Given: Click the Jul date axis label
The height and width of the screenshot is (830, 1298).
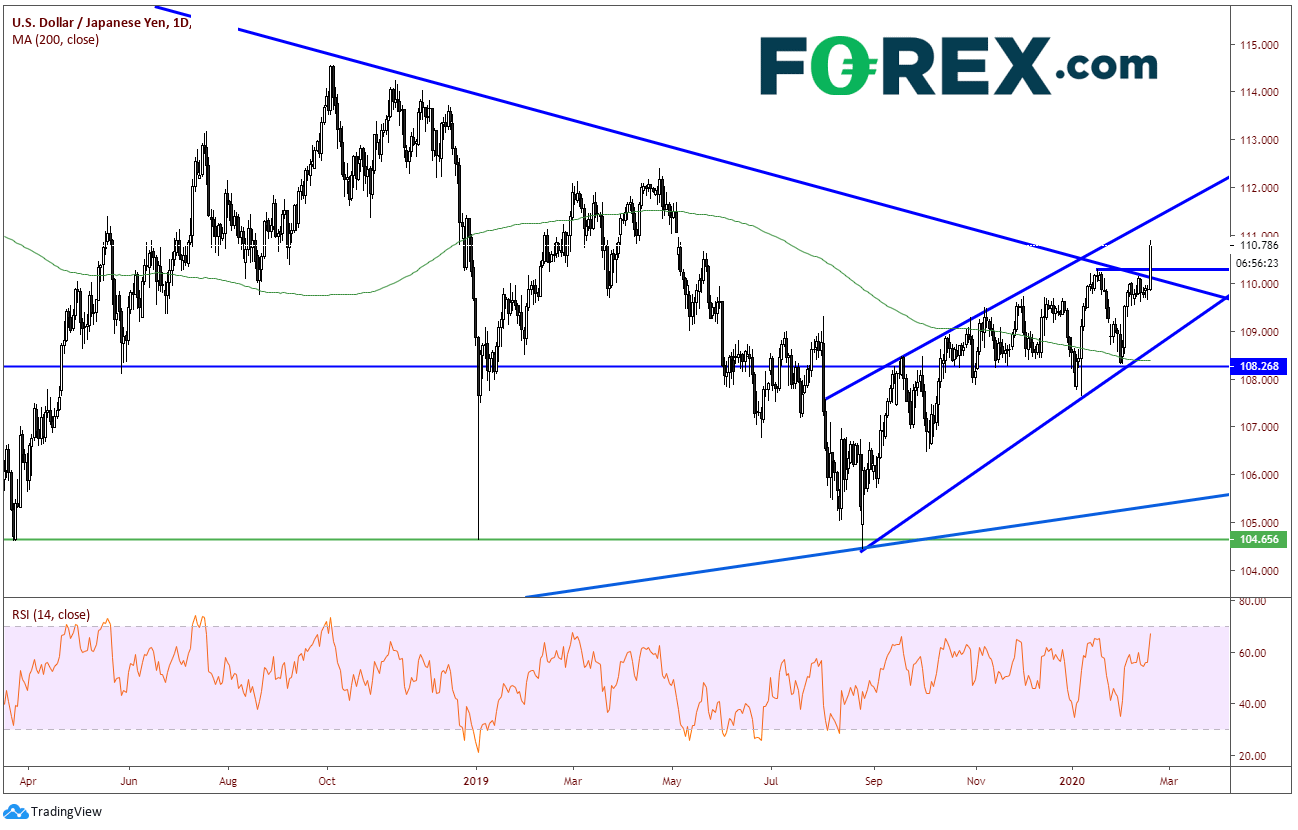Looking at the screenshot, I should (771, 782).
